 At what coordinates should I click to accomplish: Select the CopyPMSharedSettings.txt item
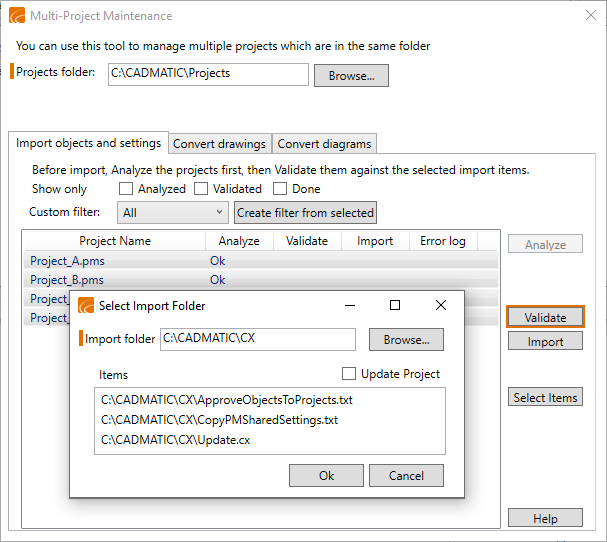(219, 420)
